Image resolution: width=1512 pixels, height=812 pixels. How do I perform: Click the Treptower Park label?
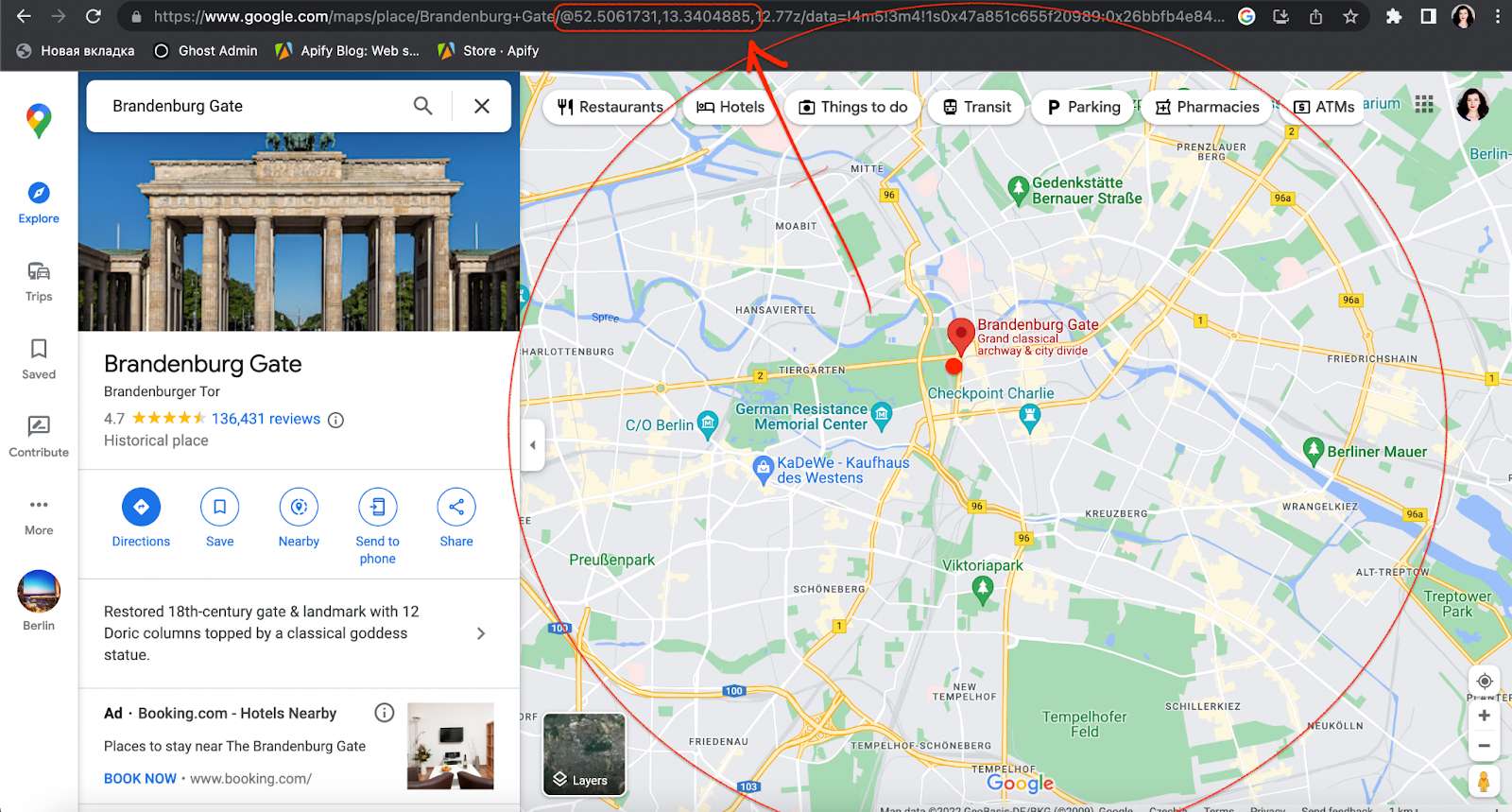[1457, 604]
